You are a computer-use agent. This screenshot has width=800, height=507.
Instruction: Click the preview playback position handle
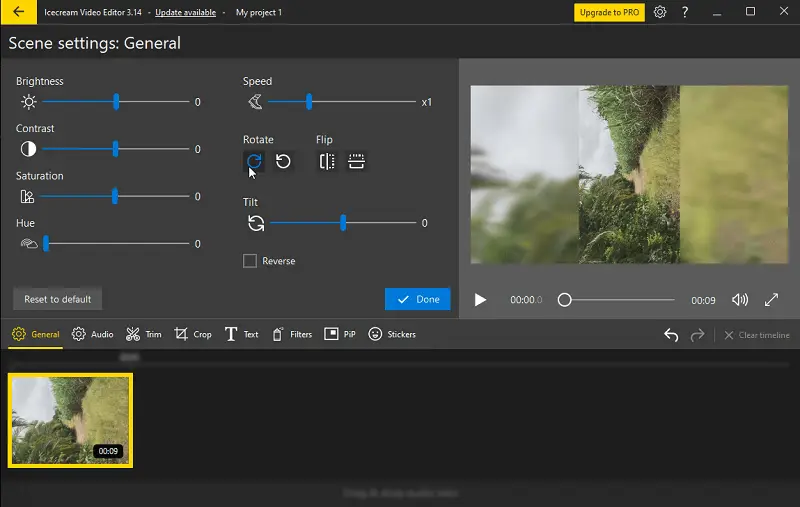[x=564, y=300]
